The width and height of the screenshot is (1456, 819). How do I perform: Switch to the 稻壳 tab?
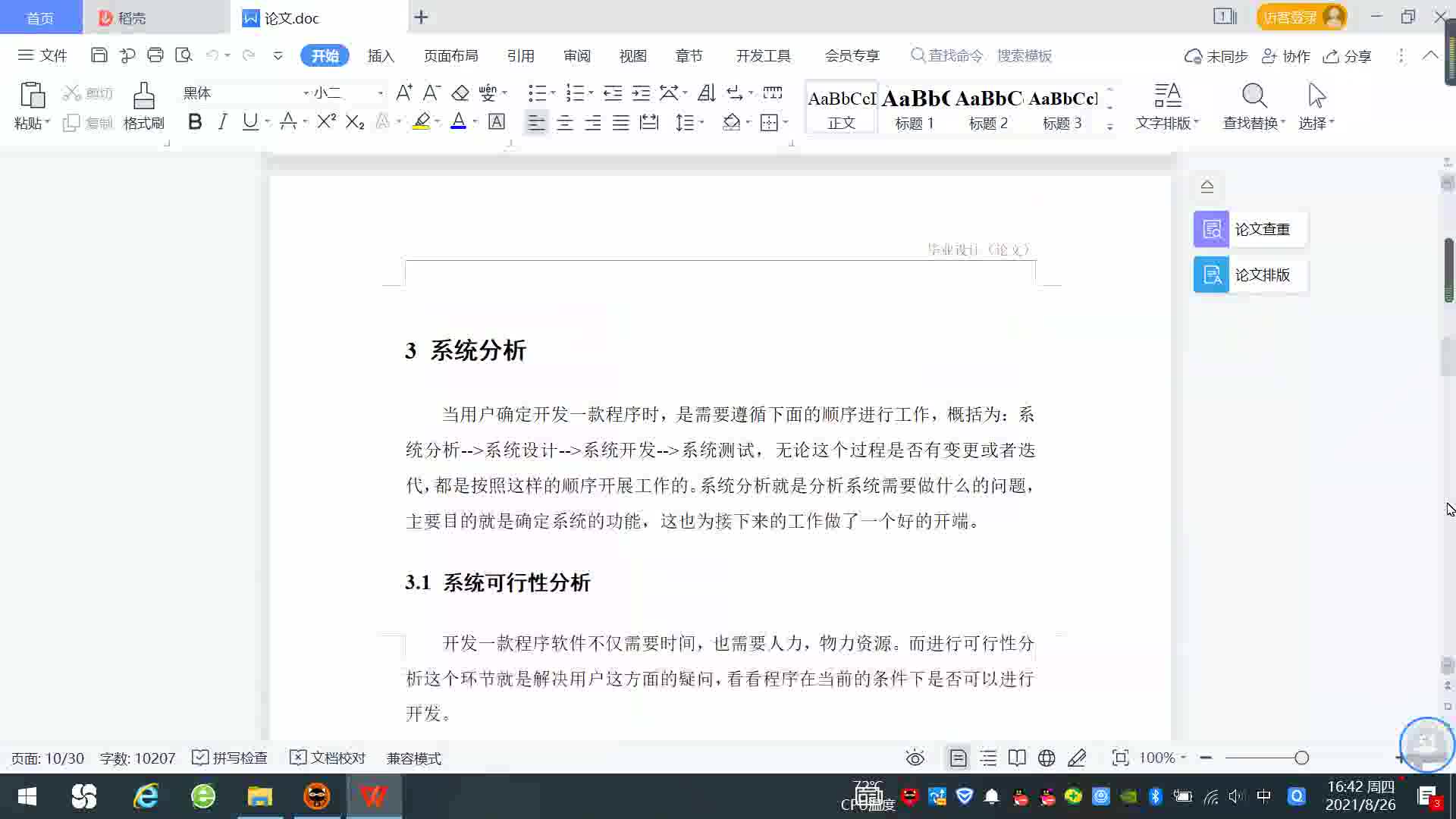tap(156, 17)
